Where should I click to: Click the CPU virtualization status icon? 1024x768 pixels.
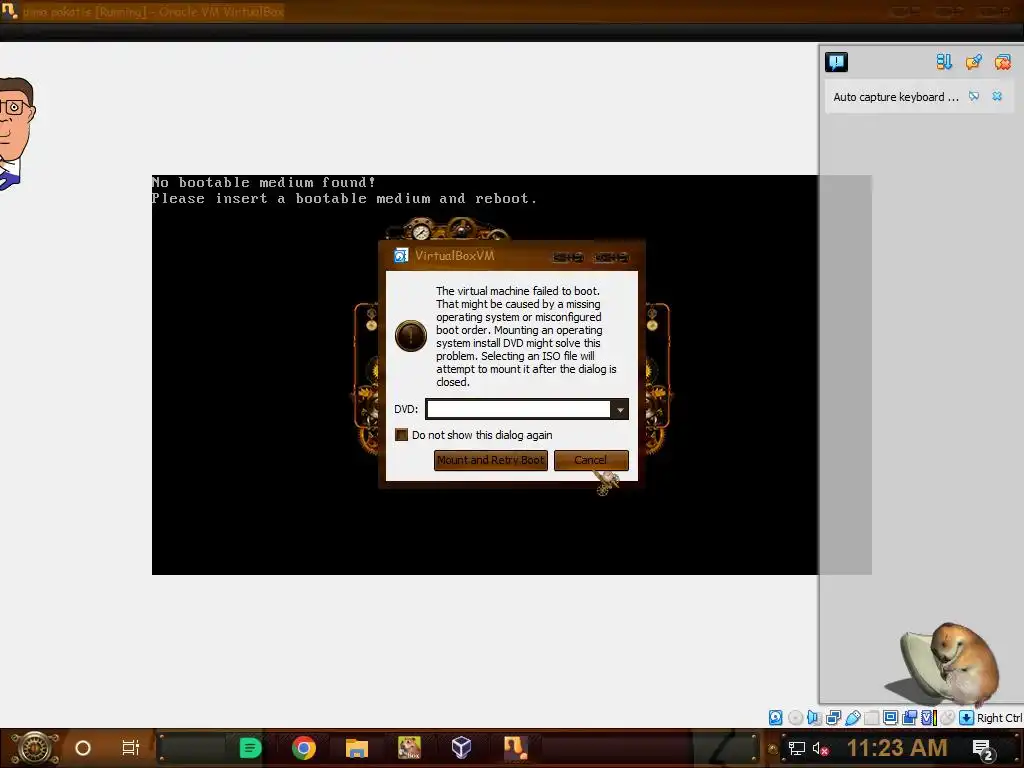928,718
